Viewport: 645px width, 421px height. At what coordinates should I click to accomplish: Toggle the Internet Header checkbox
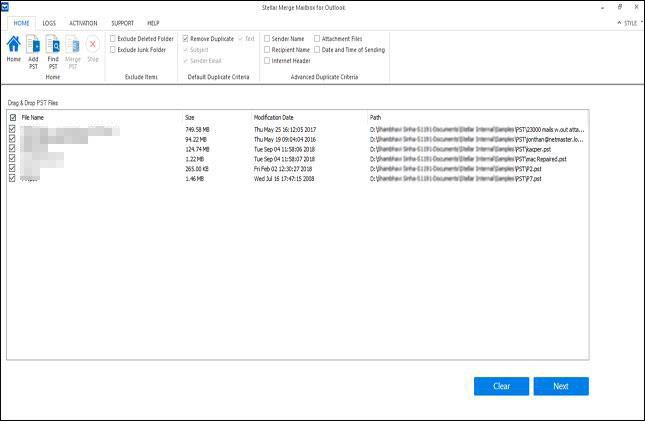(x=267, y=60)
